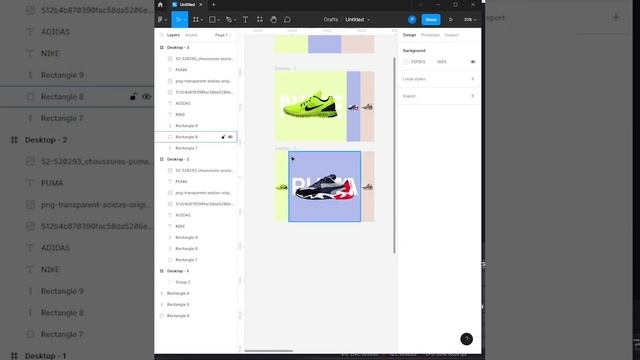Open the Page 1 dropdown
Image resolution: width=640 pixels, height=360 pixels.
222,35
